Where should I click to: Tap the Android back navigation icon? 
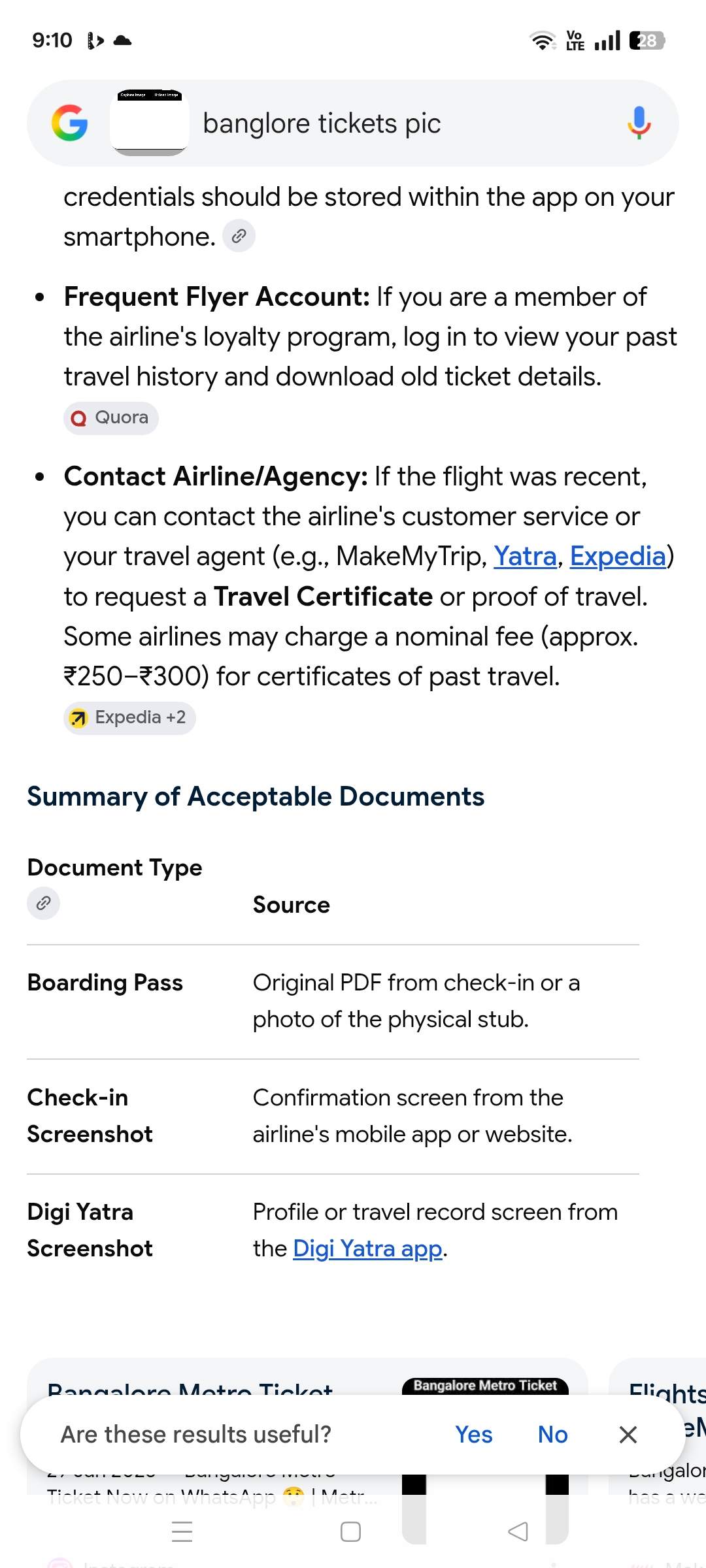(x=518, y=1531)
